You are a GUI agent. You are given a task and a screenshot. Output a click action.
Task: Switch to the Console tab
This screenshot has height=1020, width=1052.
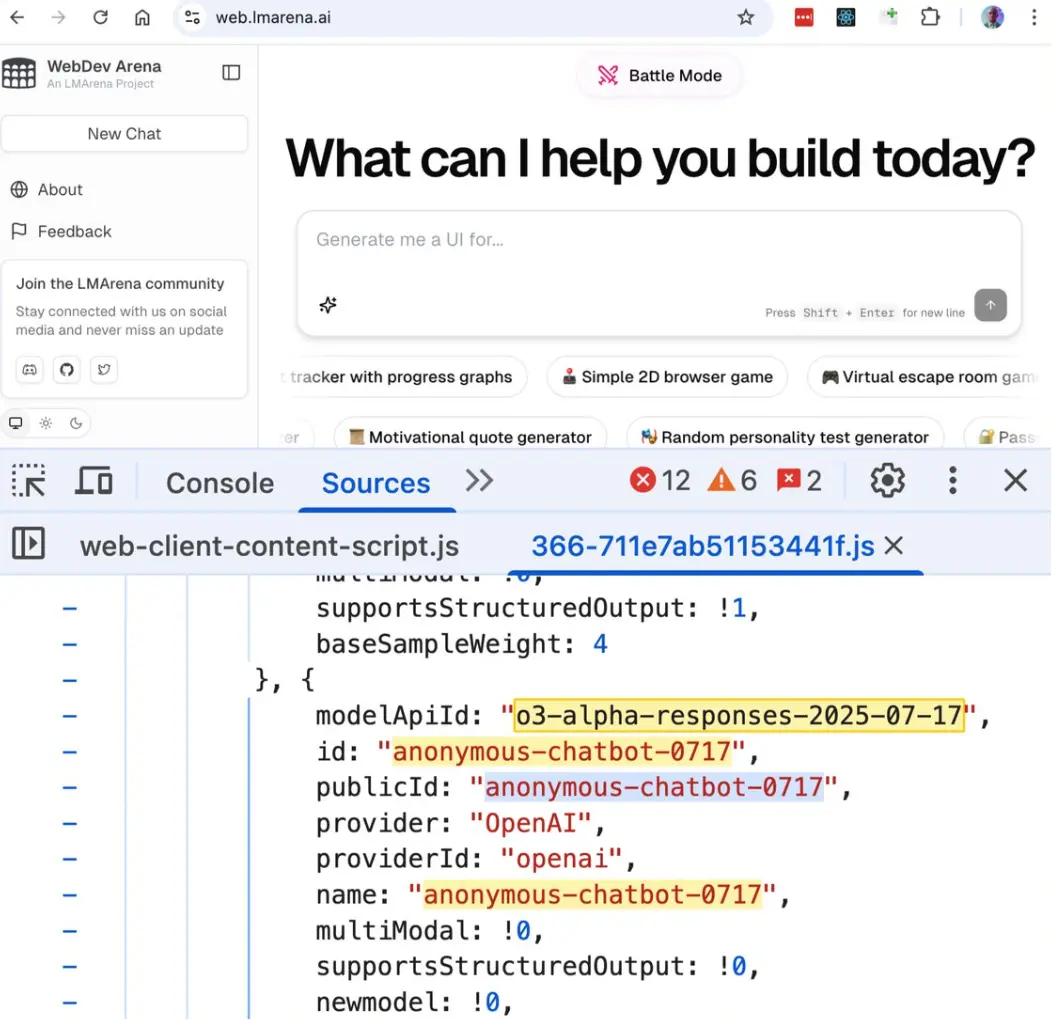click(x=219, y=483)
